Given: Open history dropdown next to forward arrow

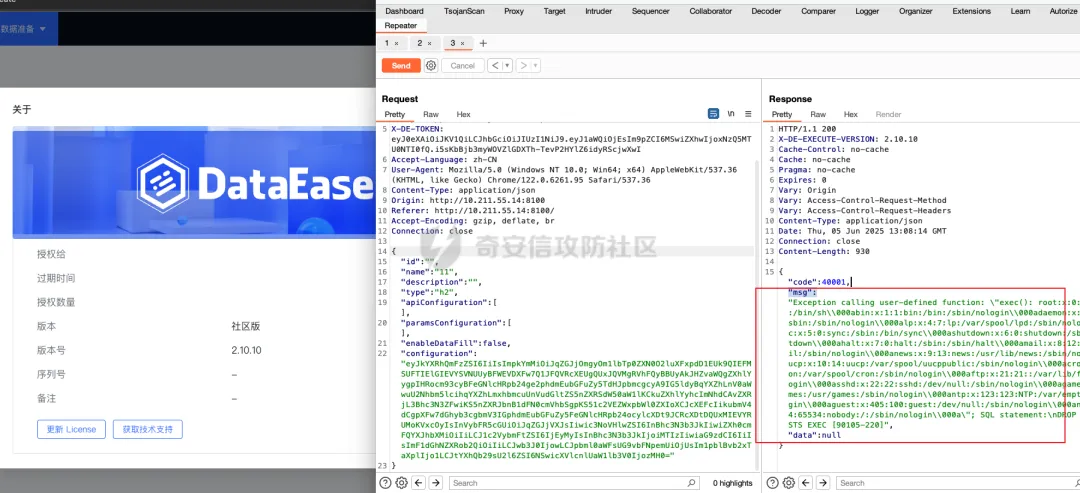Looking at the screenshot, I should 536,65.
